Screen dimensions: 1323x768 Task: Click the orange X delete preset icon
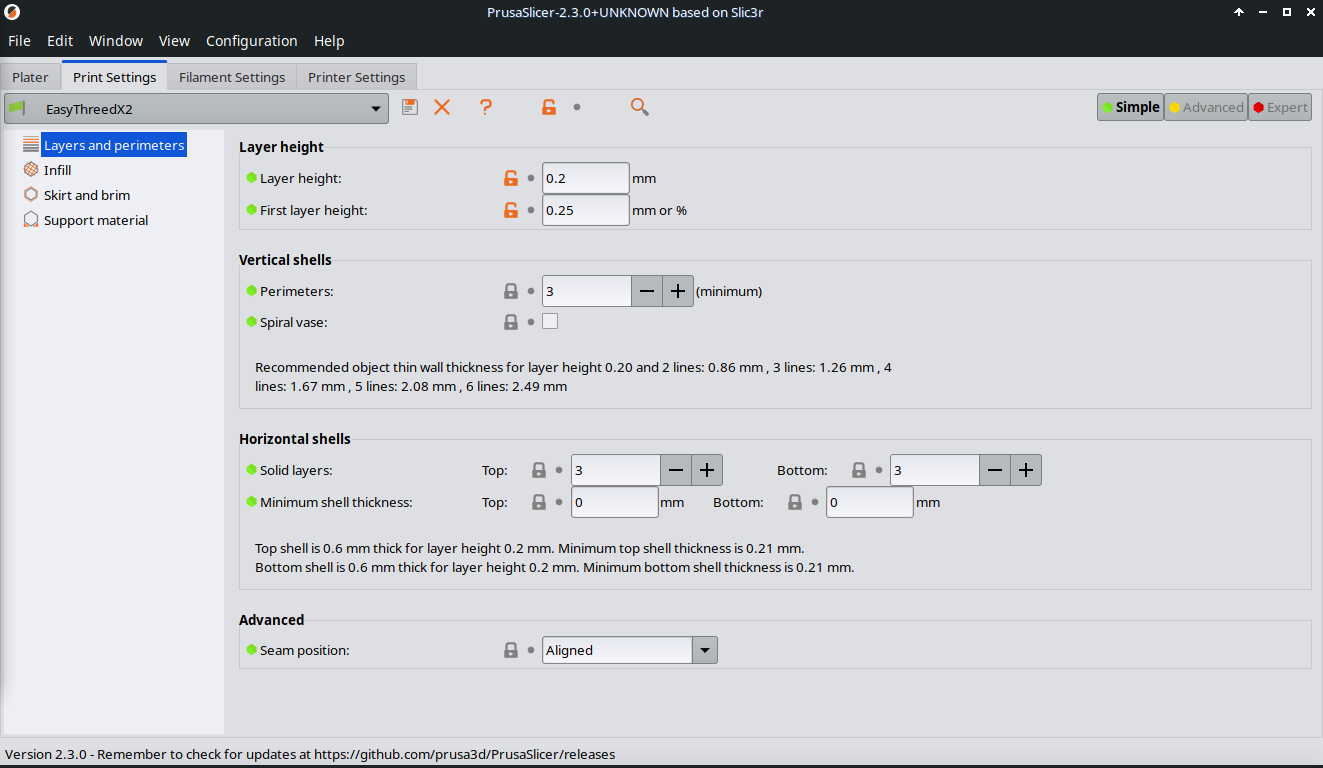[442, 107]
